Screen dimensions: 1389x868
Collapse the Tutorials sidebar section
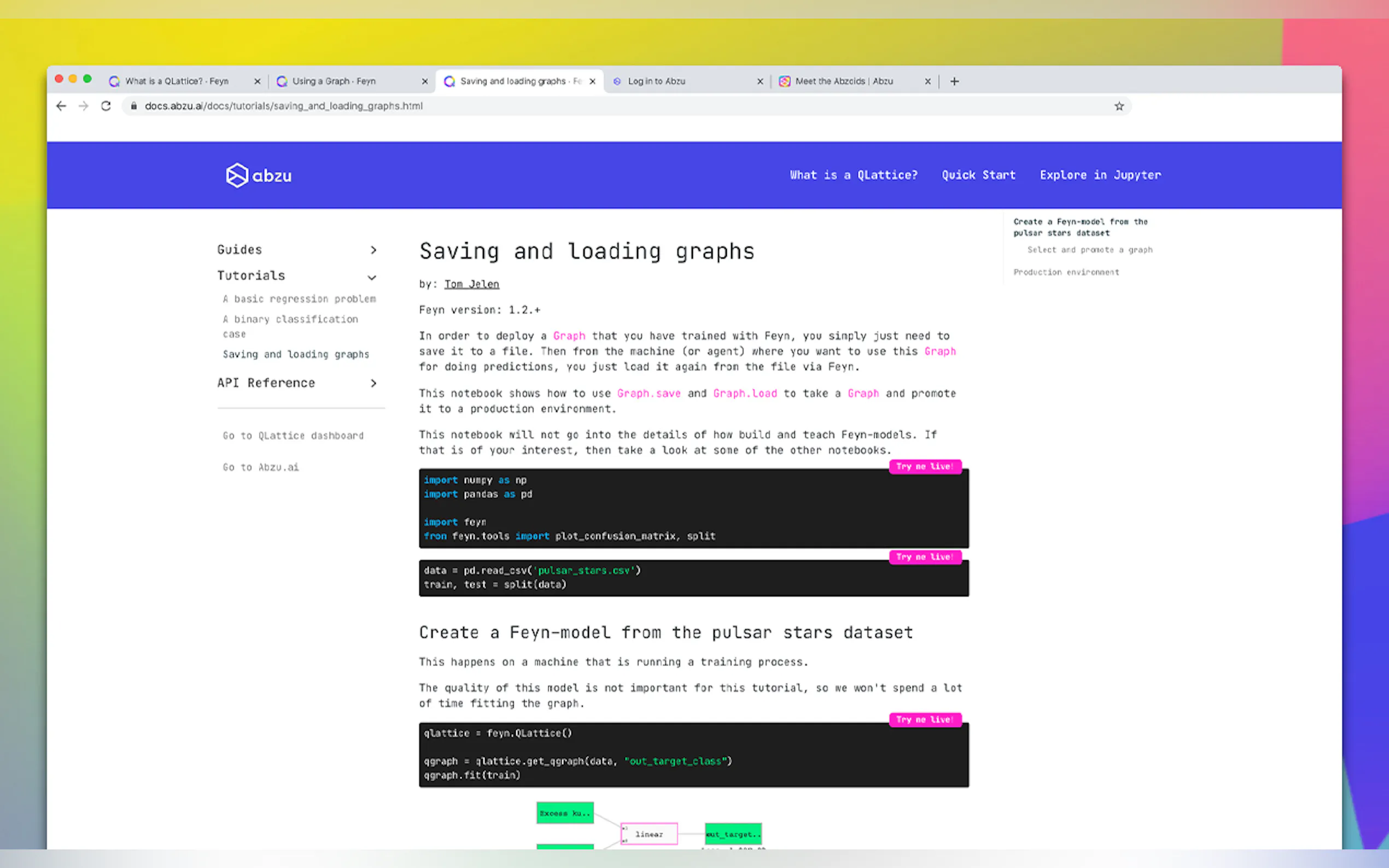[x=372, y=277]
